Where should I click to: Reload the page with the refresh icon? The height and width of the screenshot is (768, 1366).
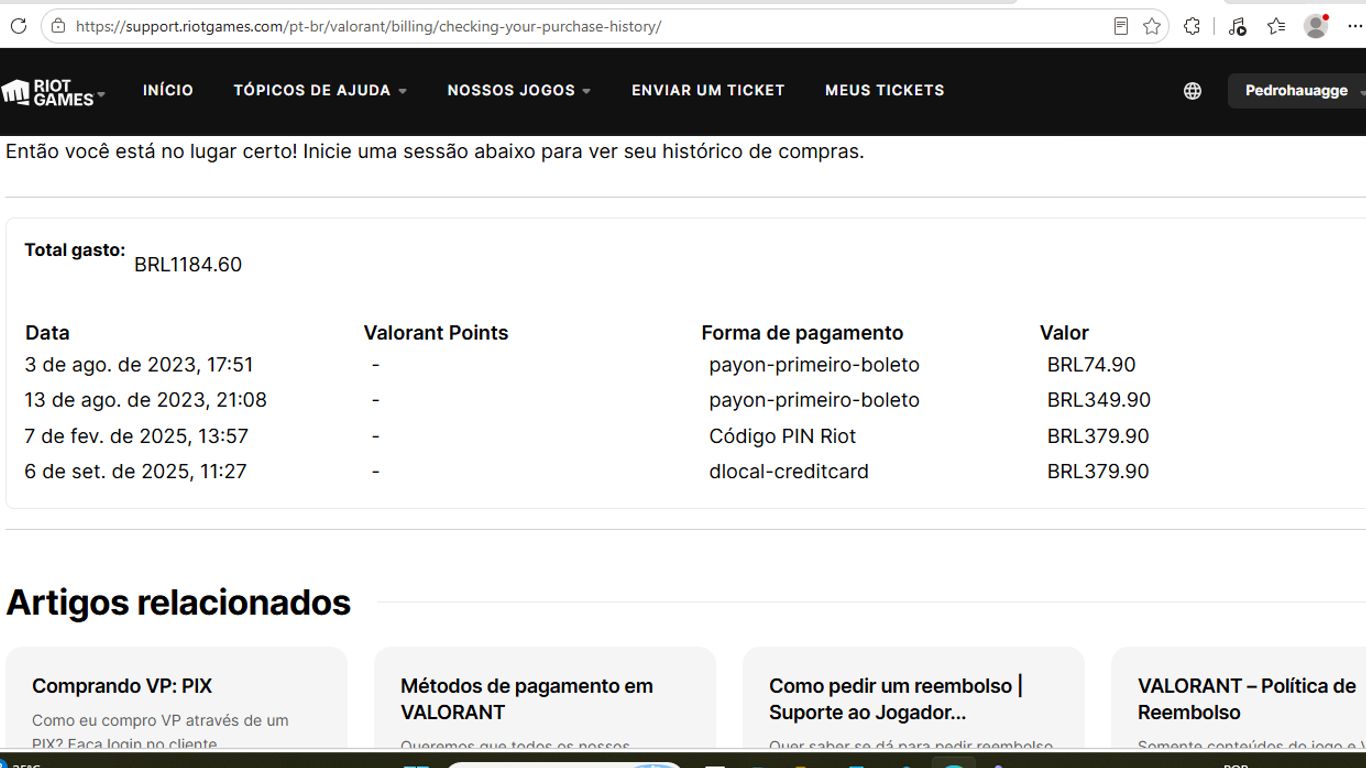point(18,26)
